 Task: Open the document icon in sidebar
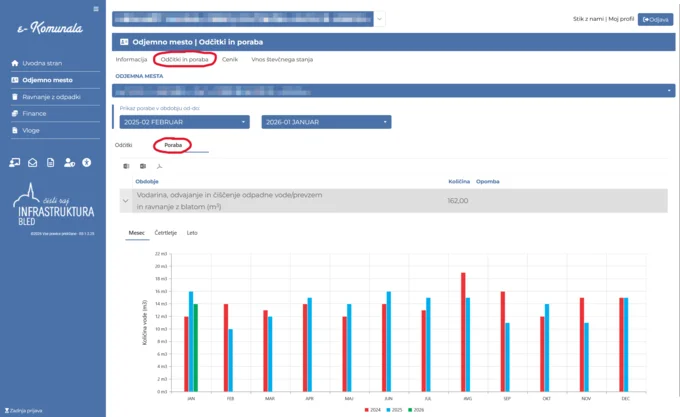pos(51,162)
